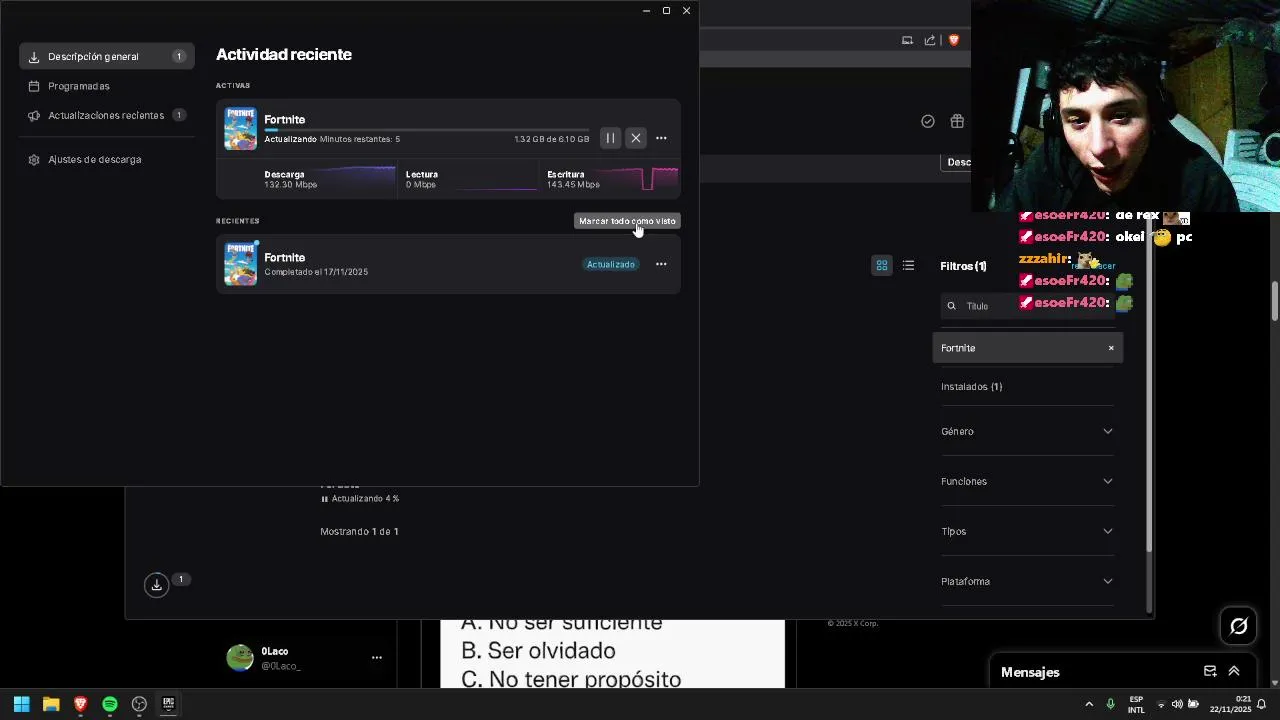Click the 0Laco profile avatar
Viewport: 1280px width, 720px height.
[240, 657]
